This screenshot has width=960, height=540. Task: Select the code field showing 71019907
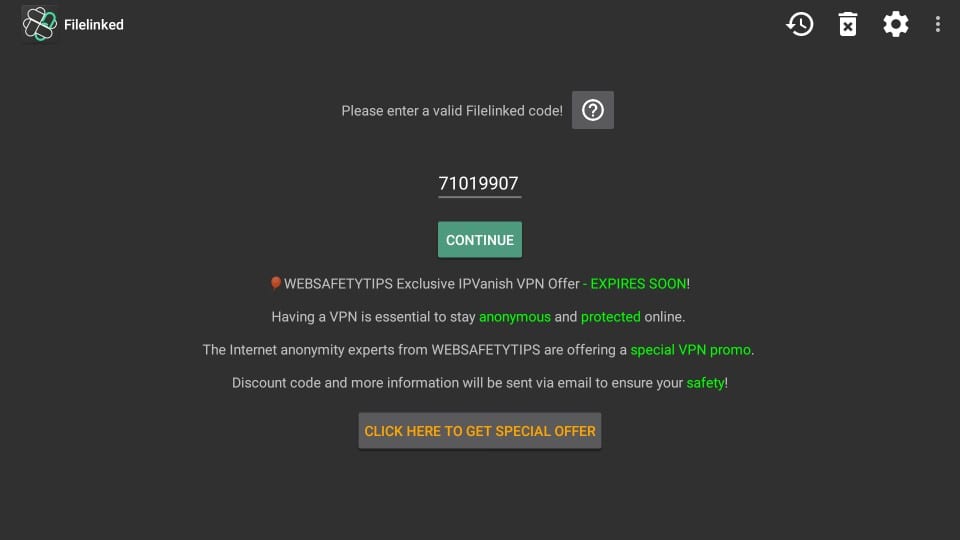tap(479, 184)
